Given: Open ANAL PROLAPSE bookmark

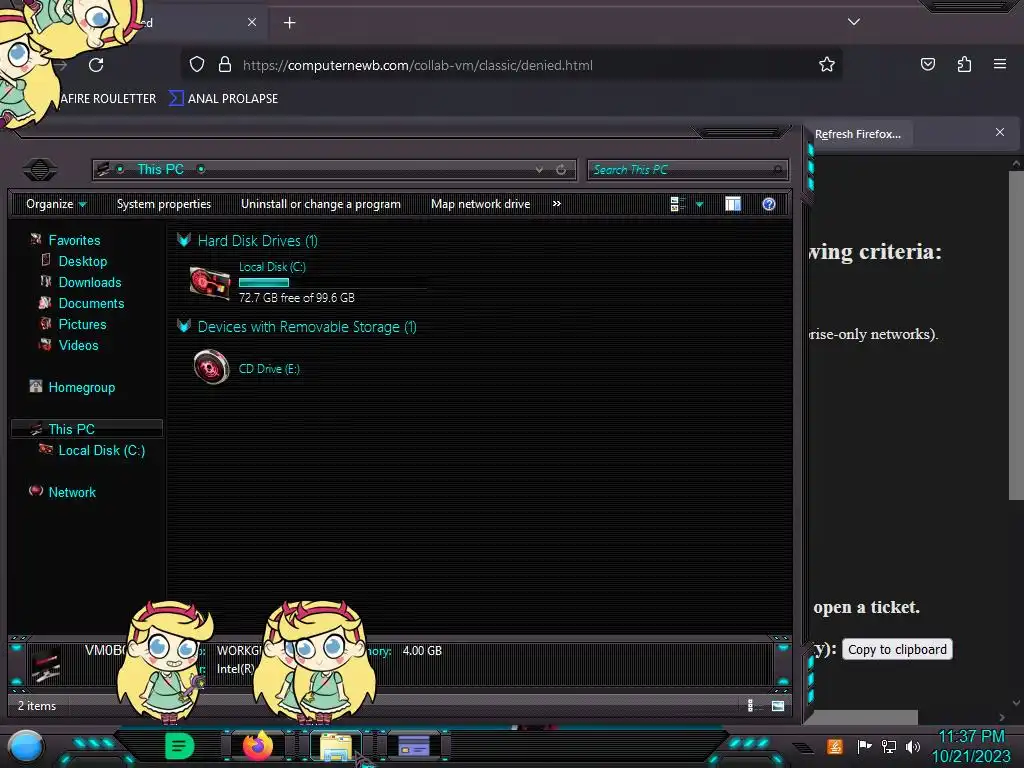Looking at the screenshot, I should [x=223, y=99].
